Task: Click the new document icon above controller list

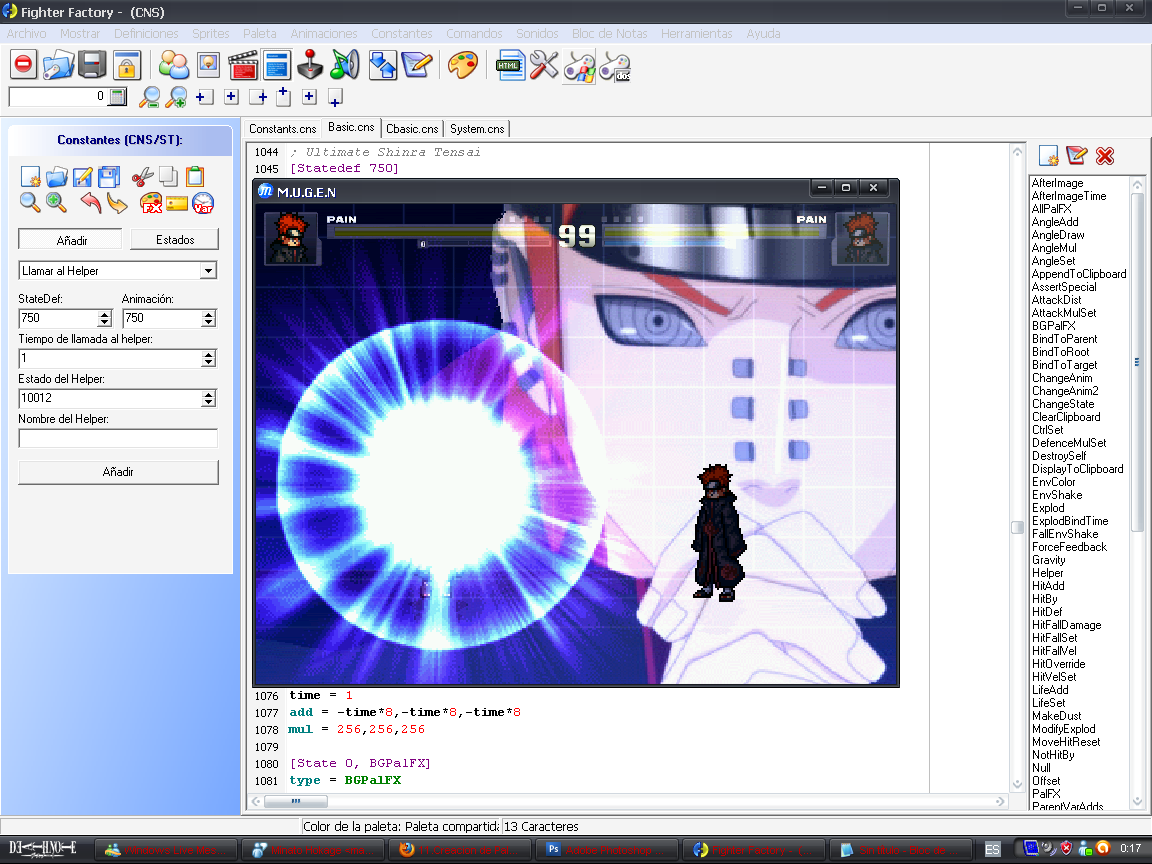Action: [1048, 156]
